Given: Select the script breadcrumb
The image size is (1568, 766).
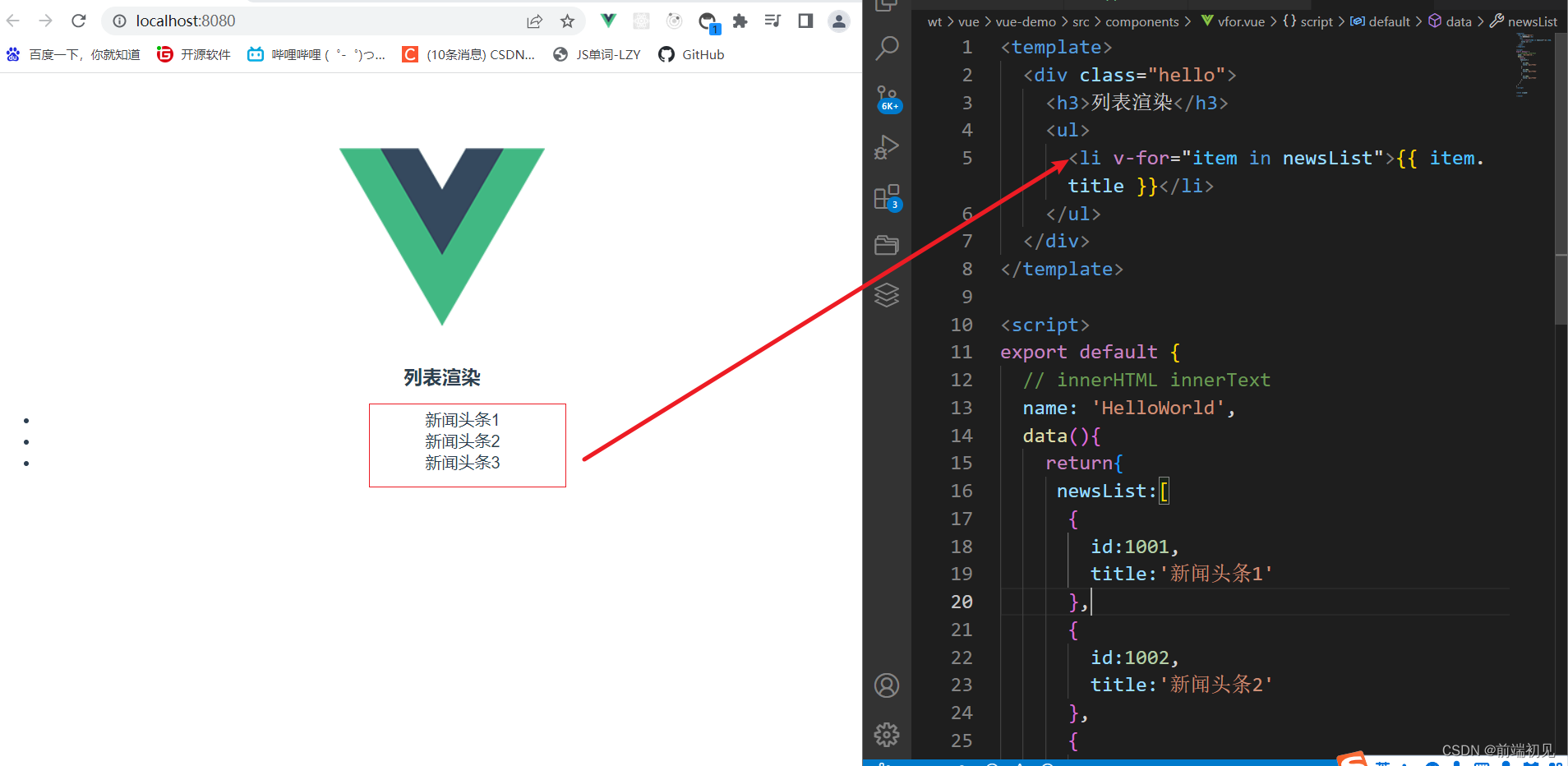Looking at the screenshot, I should pyautogui.click(x=1308, y=21).
